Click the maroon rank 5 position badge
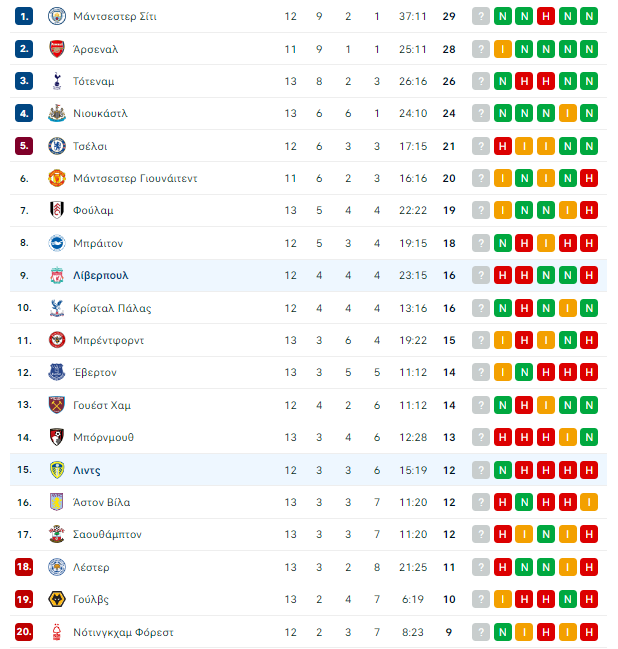The height and width of the screenshot is (649, 618). (24, 146)
